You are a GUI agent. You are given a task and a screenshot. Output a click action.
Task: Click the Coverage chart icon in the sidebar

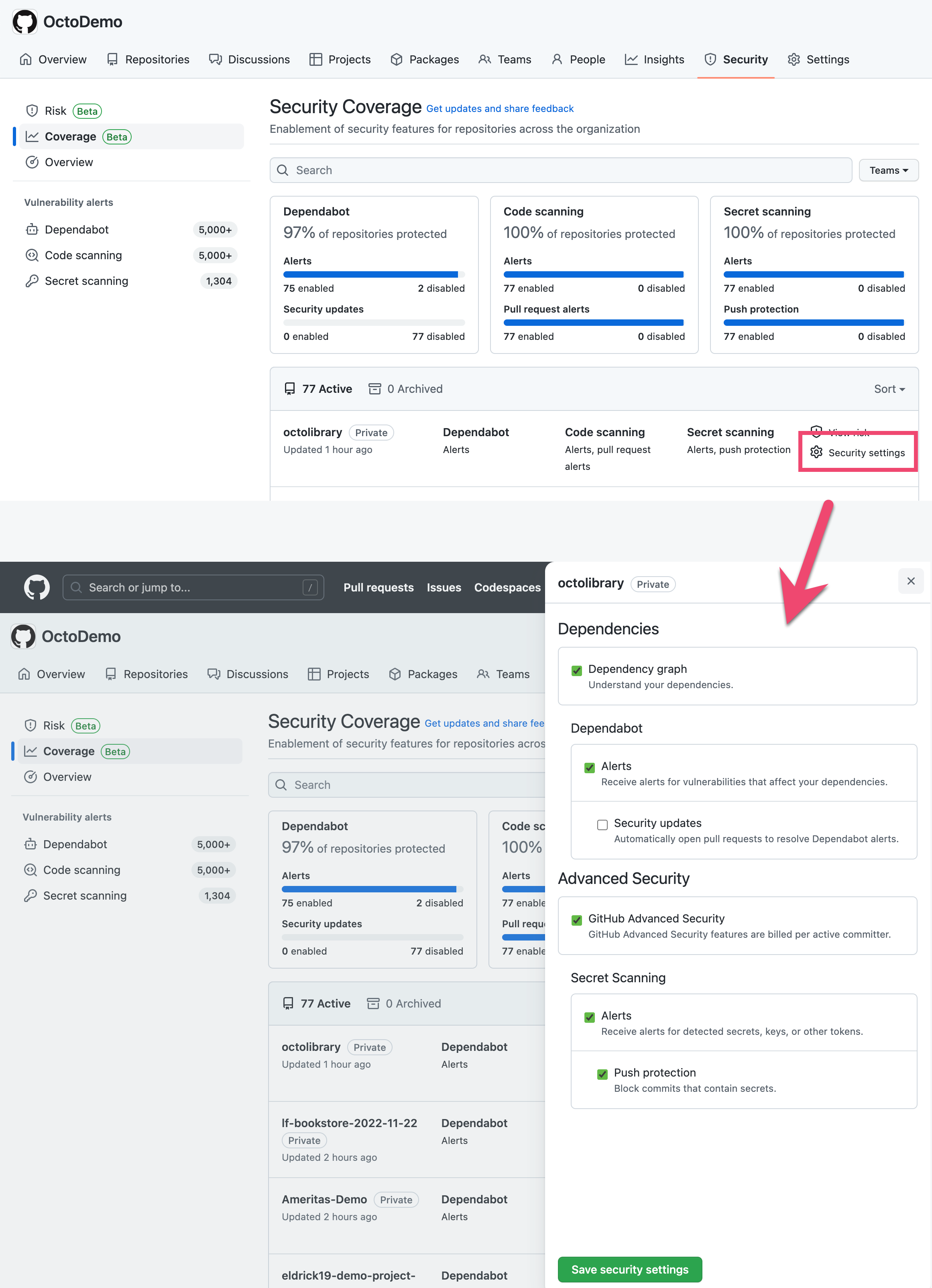click(32, 136)
